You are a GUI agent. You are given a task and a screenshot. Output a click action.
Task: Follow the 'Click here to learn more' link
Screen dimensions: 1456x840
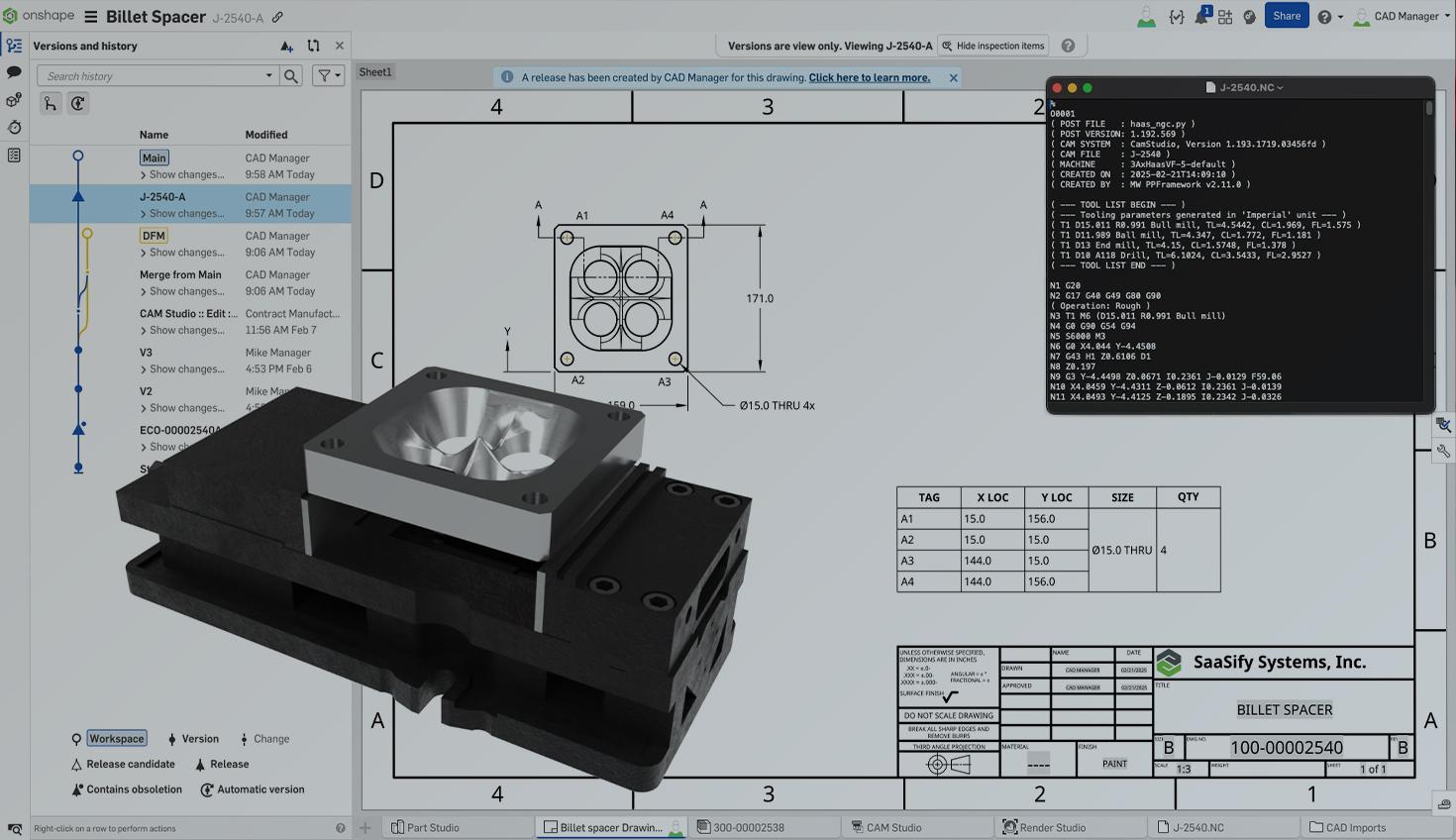coord(869,77)
